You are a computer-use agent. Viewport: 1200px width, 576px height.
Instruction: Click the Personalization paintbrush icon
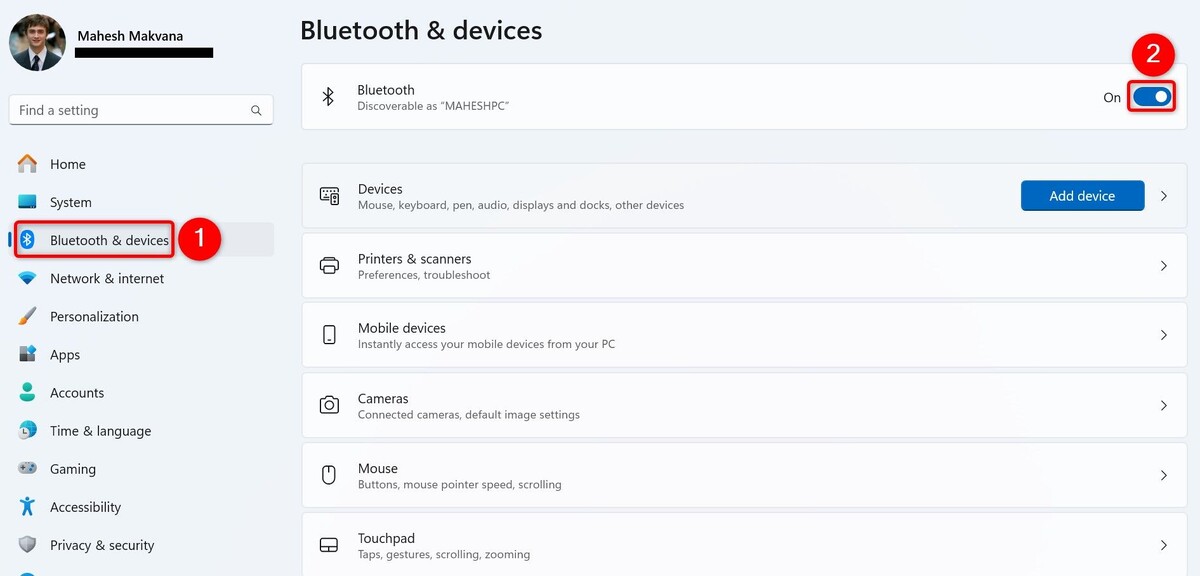point(27,316)
